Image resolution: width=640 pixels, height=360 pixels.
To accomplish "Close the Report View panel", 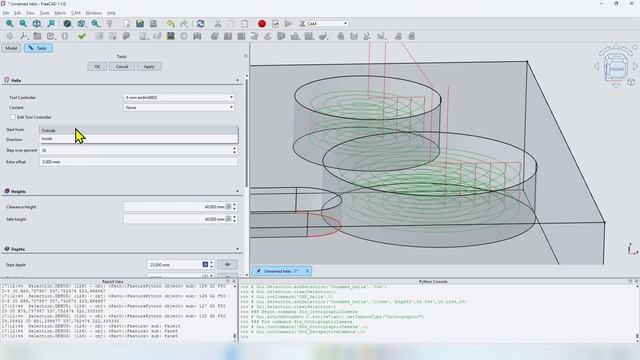I will coord(234,281).
